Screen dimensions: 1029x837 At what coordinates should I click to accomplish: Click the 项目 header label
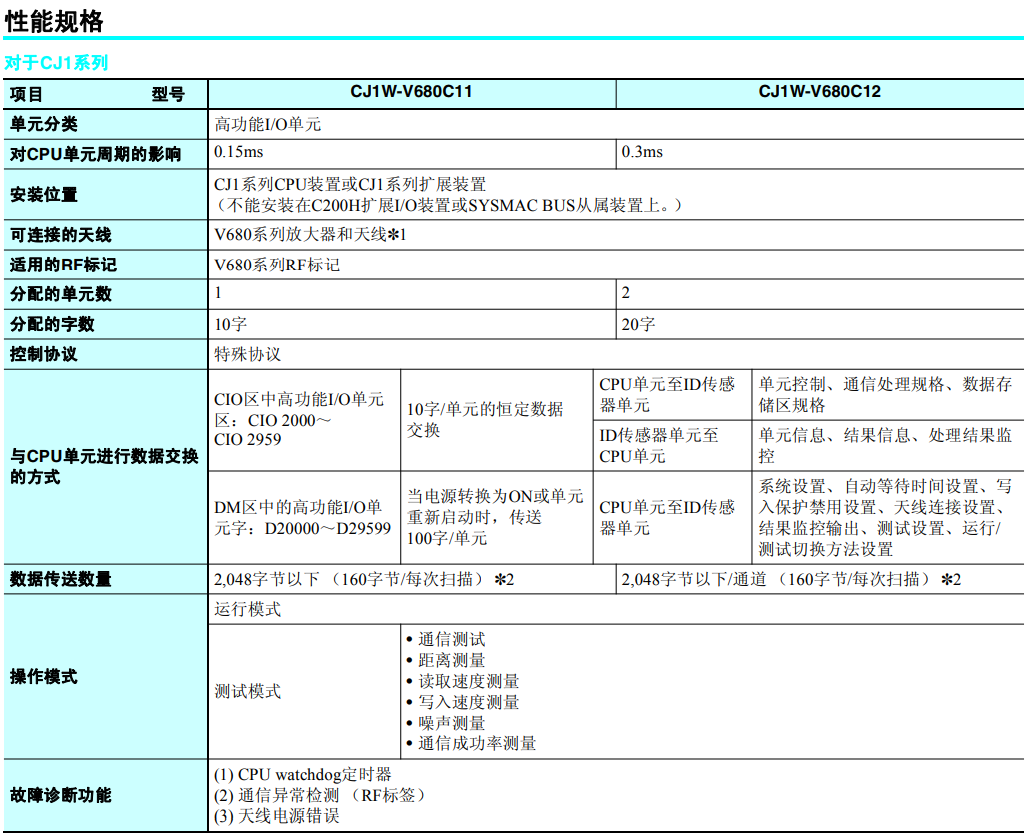coord(26,95)
